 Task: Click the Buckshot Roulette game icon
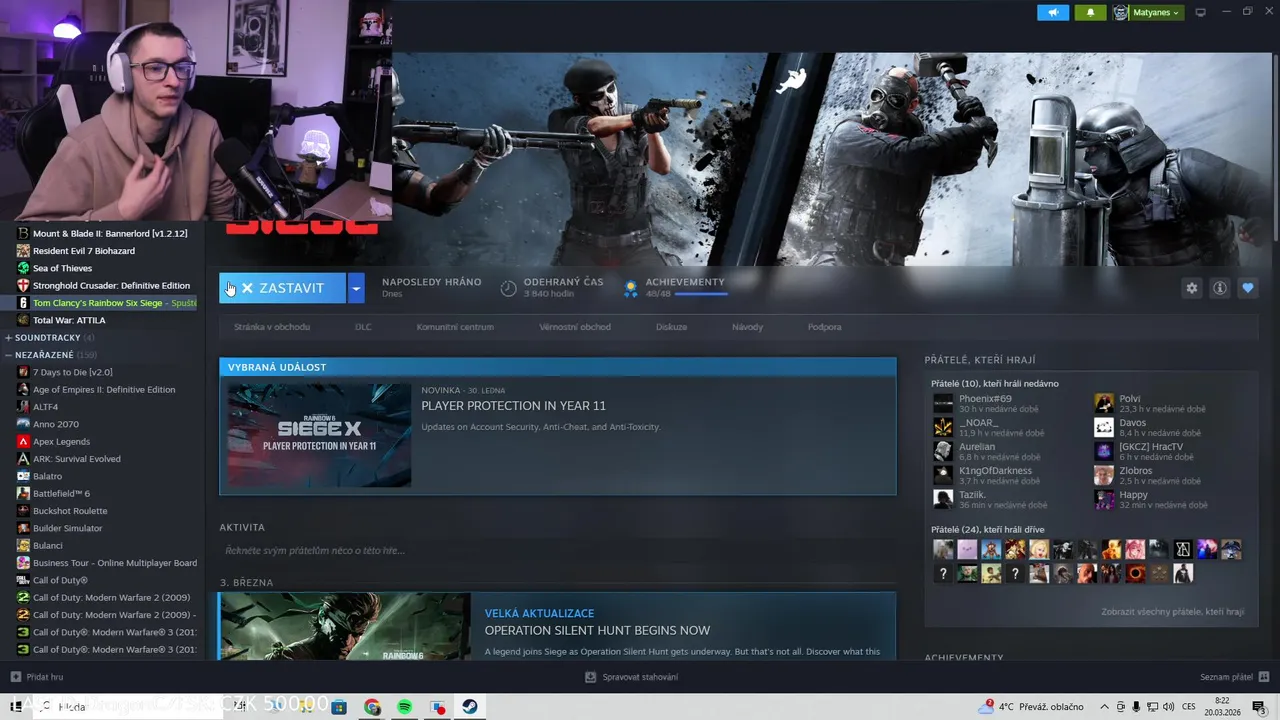pos(23,511)
